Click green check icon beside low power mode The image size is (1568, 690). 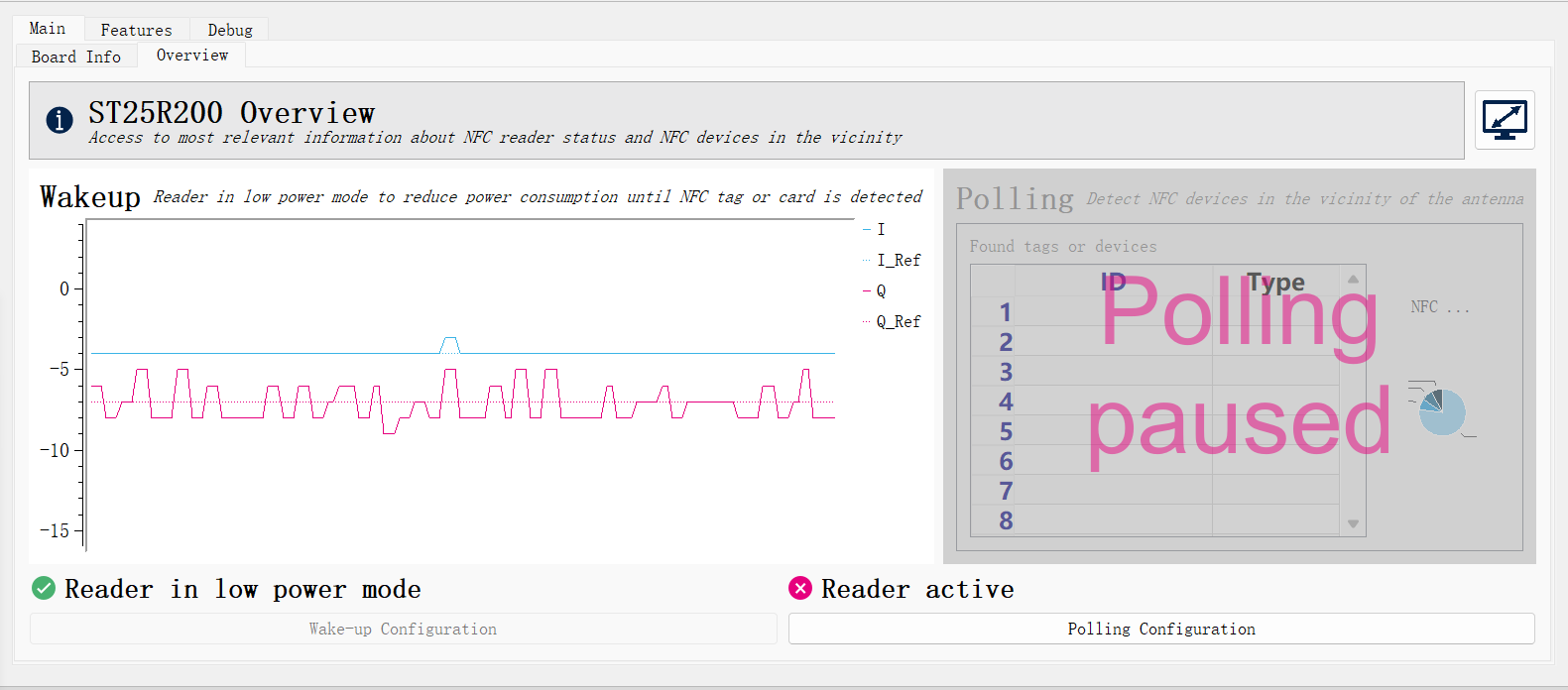coord(44,589)
